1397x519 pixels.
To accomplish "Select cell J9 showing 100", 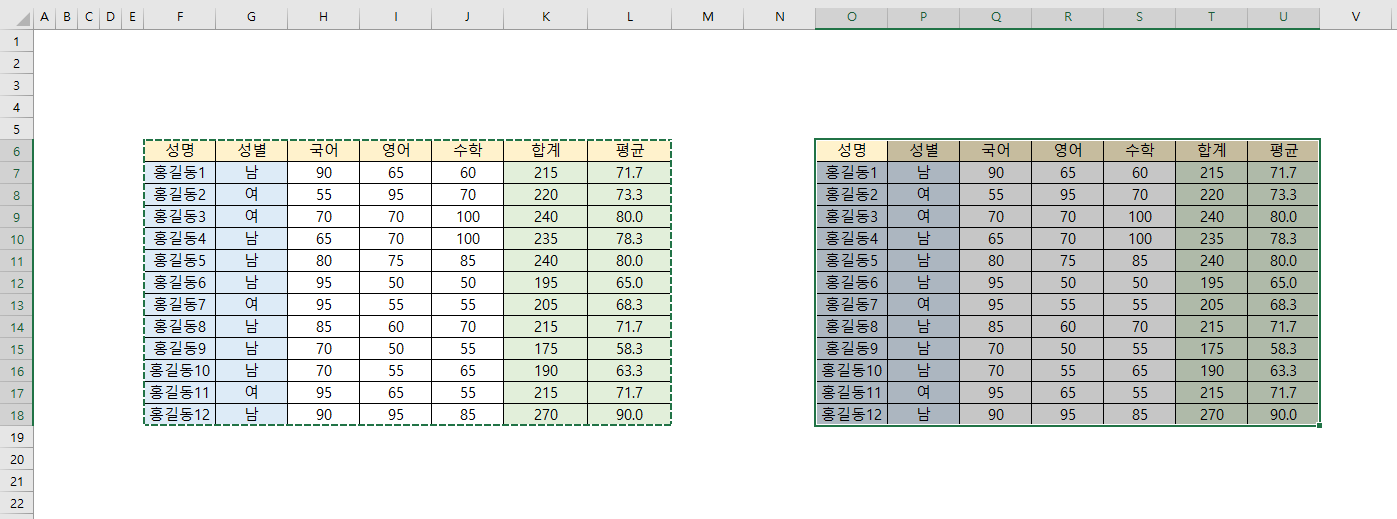I will click(467, 216).
